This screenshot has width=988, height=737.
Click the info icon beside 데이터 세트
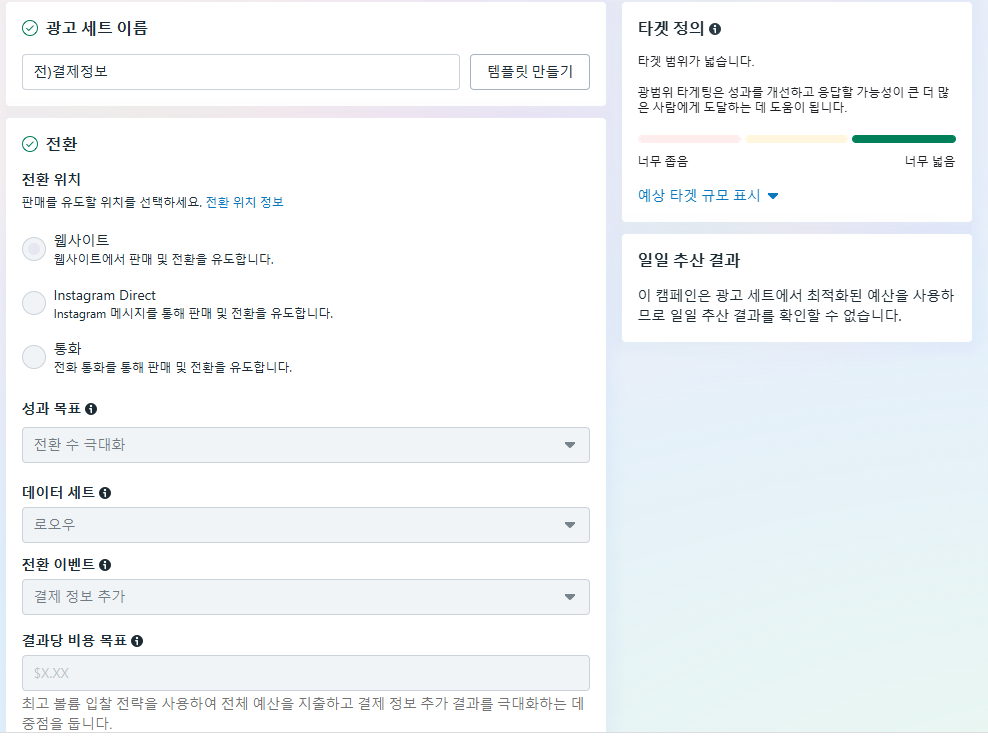(105, 493)
